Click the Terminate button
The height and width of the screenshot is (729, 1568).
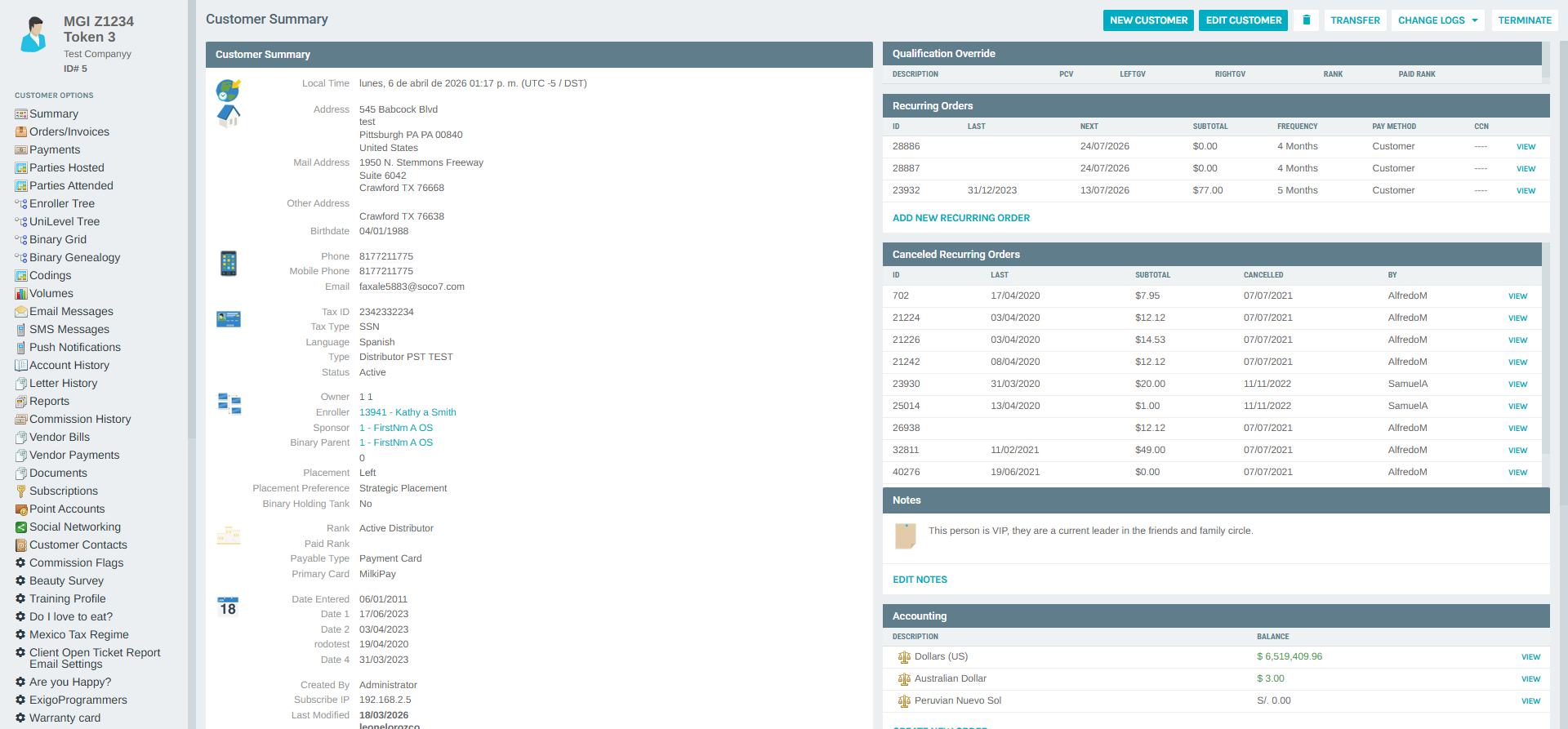click(x=1524, y=20)
